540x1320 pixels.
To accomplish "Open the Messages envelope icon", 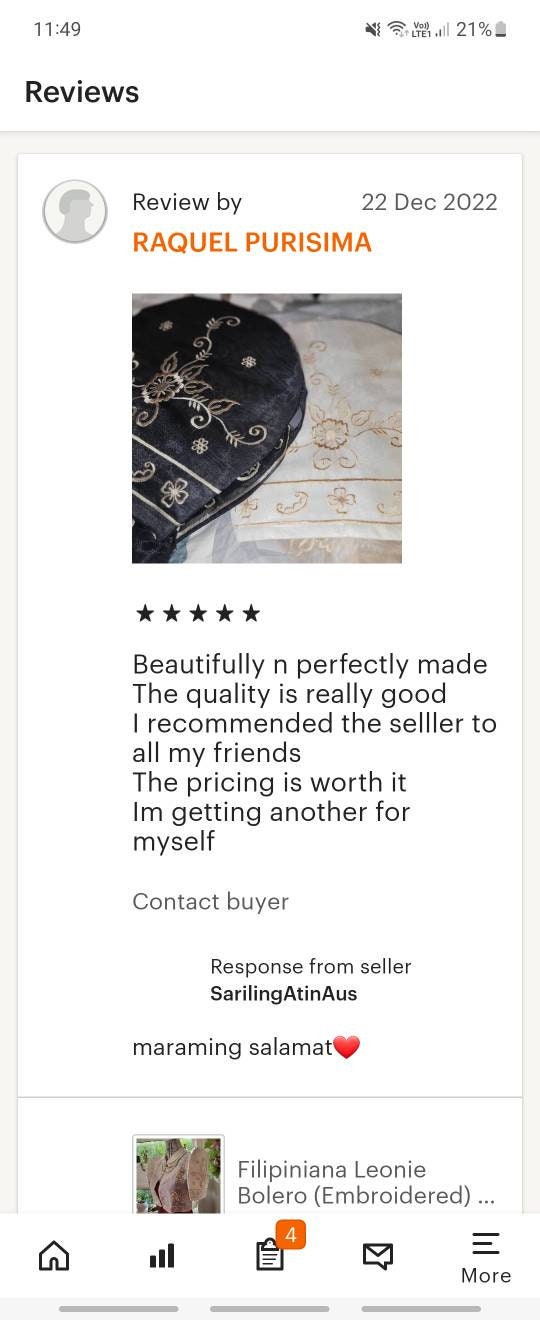I will click(x=377, y=1256).
